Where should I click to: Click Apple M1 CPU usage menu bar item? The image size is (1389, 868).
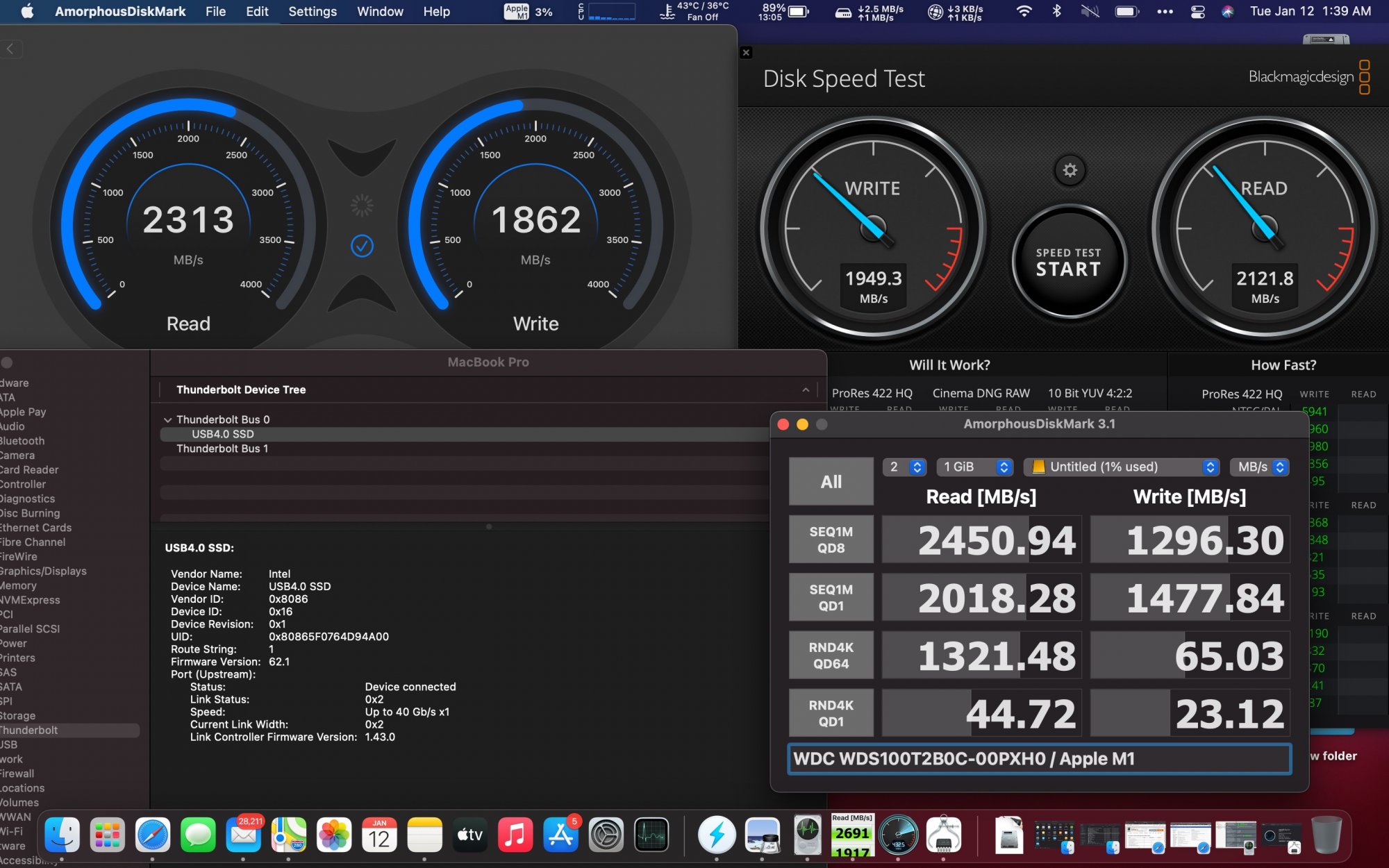(x=529, y=11)
